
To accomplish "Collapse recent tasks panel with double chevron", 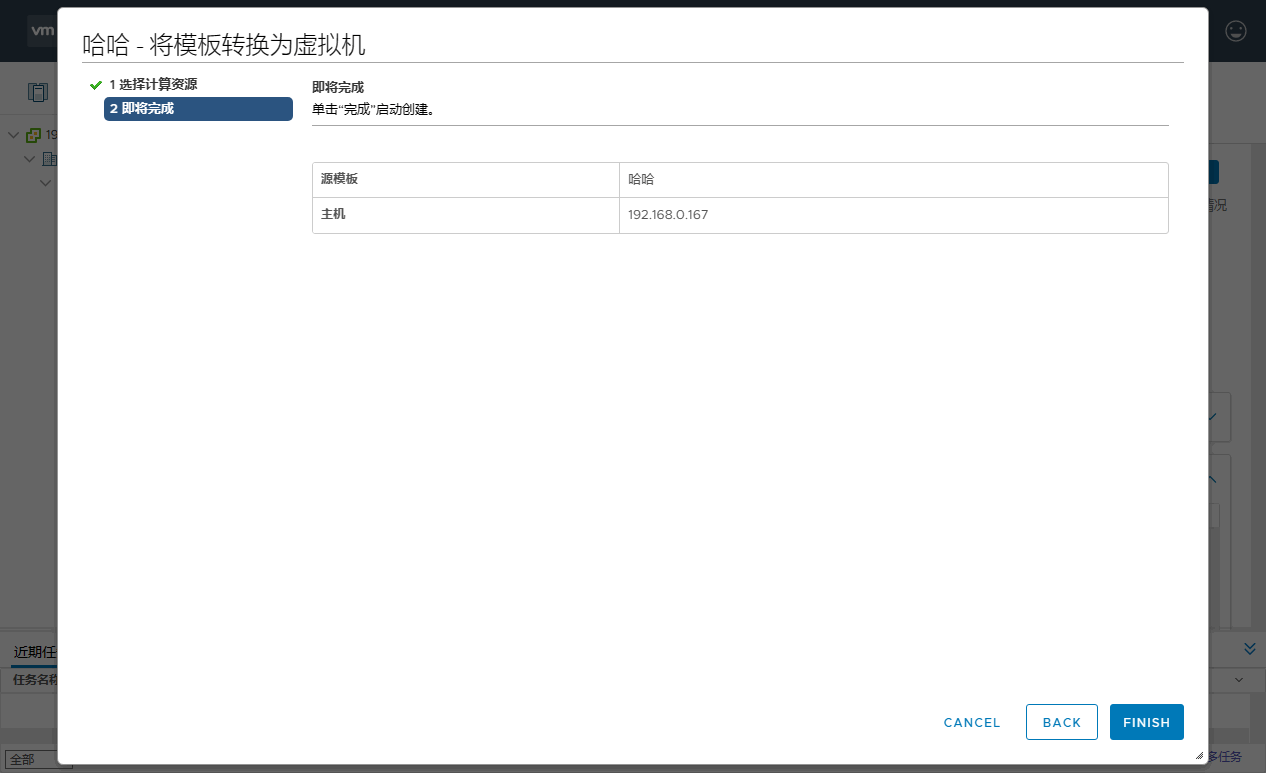I will 1249,649.
